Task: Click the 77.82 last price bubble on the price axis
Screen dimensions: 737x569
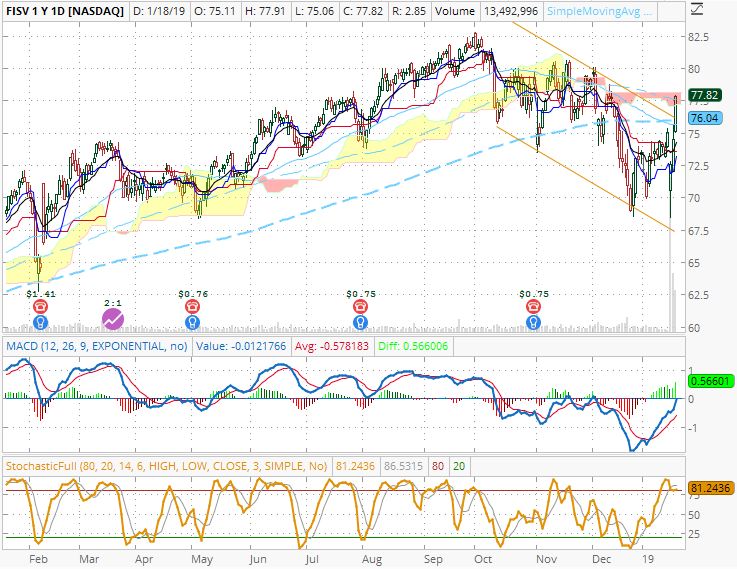Action: point(704,95)
